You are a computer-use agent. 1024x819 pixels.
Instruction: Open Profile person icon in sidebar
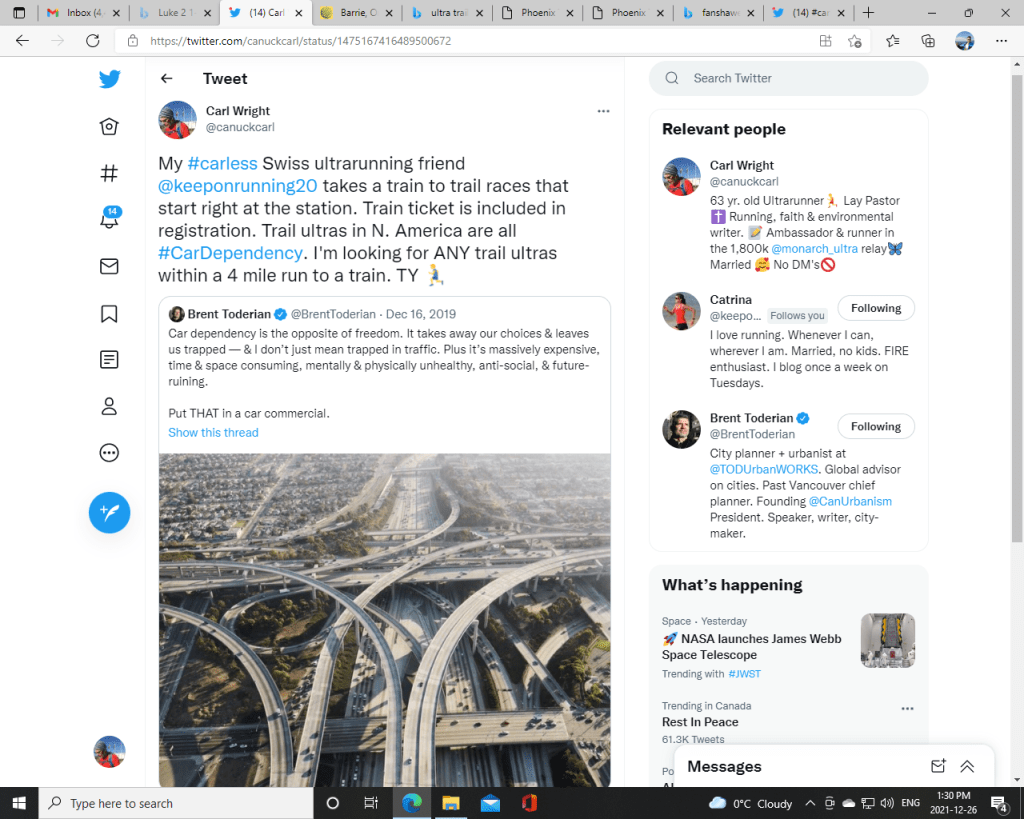[109, 406]
